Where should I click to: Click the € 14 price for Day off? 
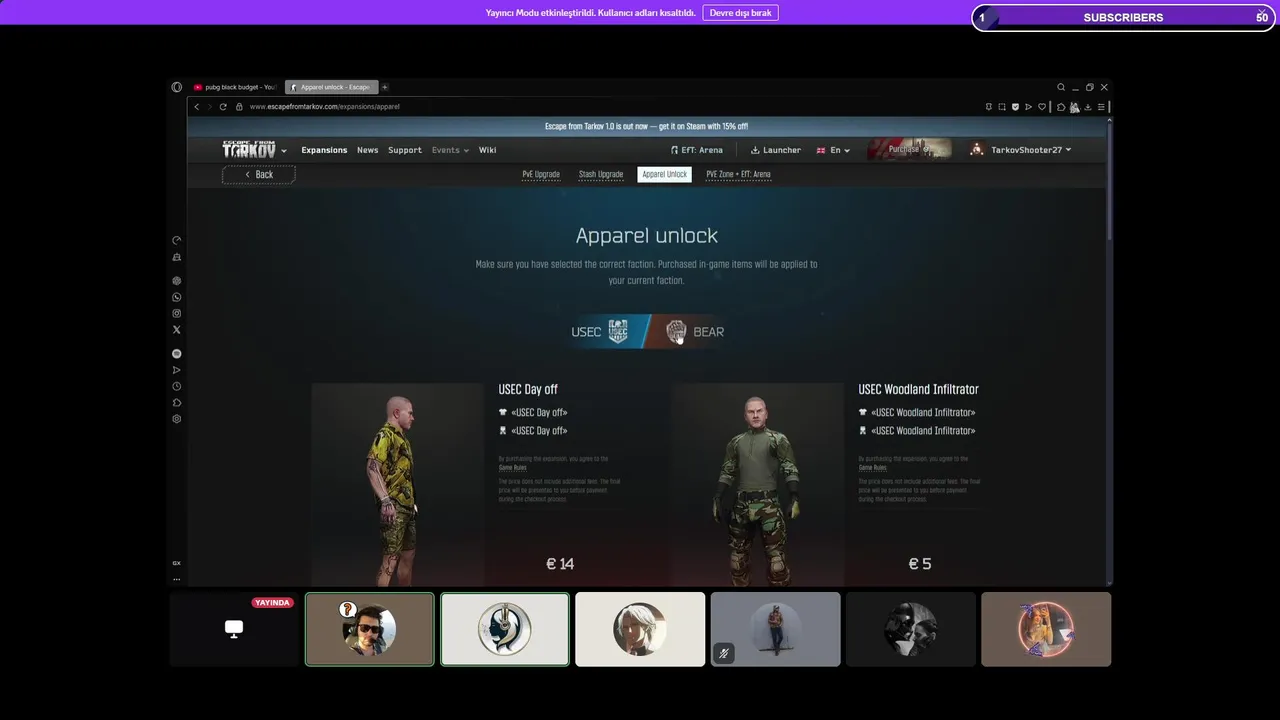coord(560,564)
